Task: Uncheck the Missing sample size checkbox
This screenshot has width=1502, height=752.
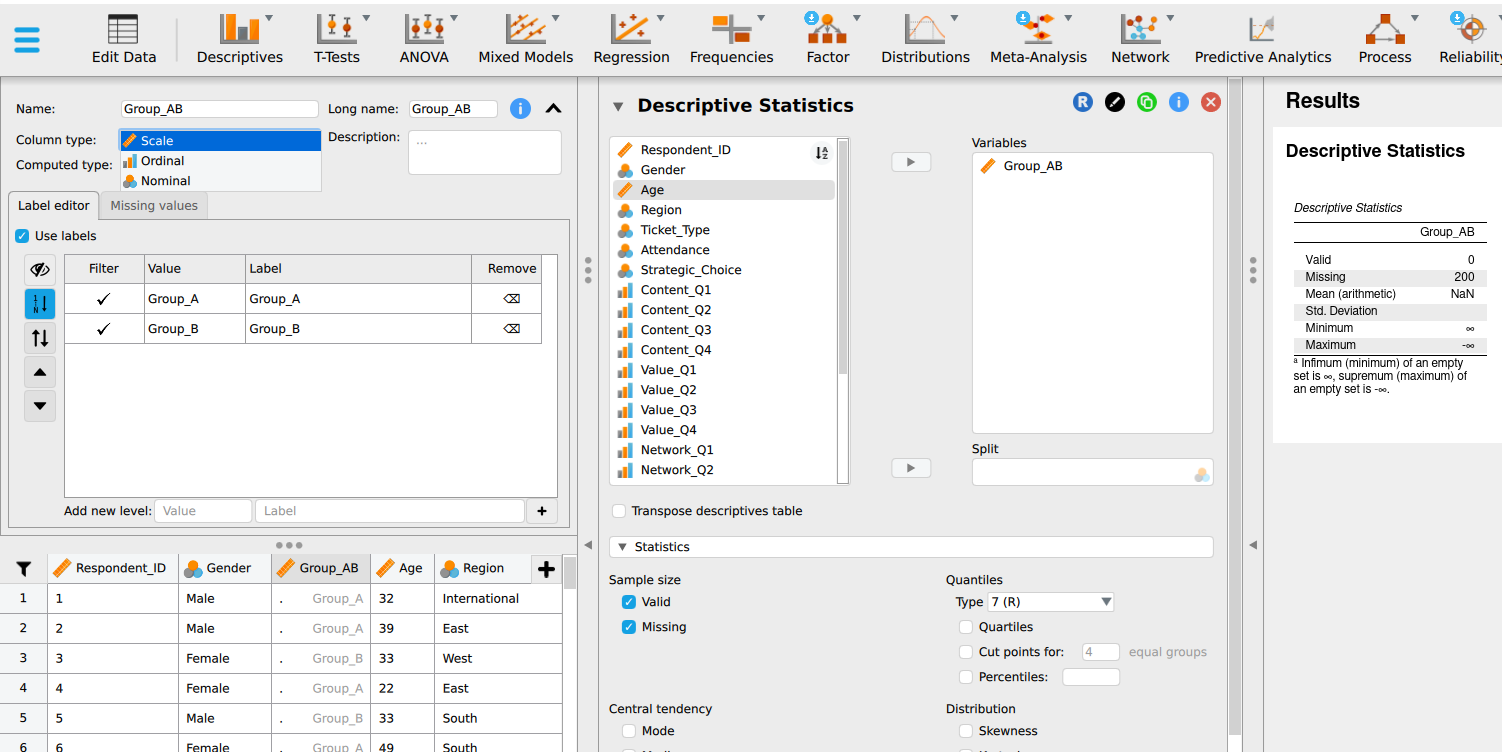Action: click(x=629, y=627)
